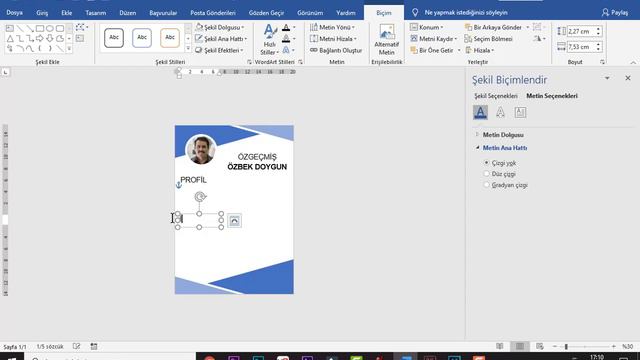Image resolution: width=640 pixels, height=360 pixels.
Task: Click the ÖZBEK DOYGUN name text
Action: 257,167
